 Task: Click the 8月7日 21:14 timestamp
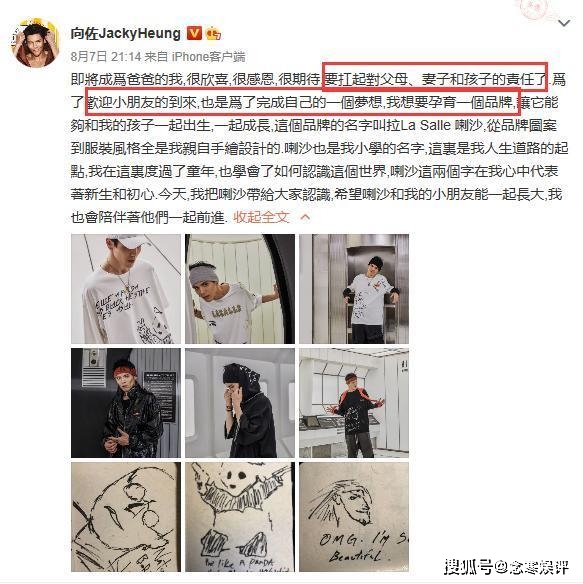[x=106, y=57]
